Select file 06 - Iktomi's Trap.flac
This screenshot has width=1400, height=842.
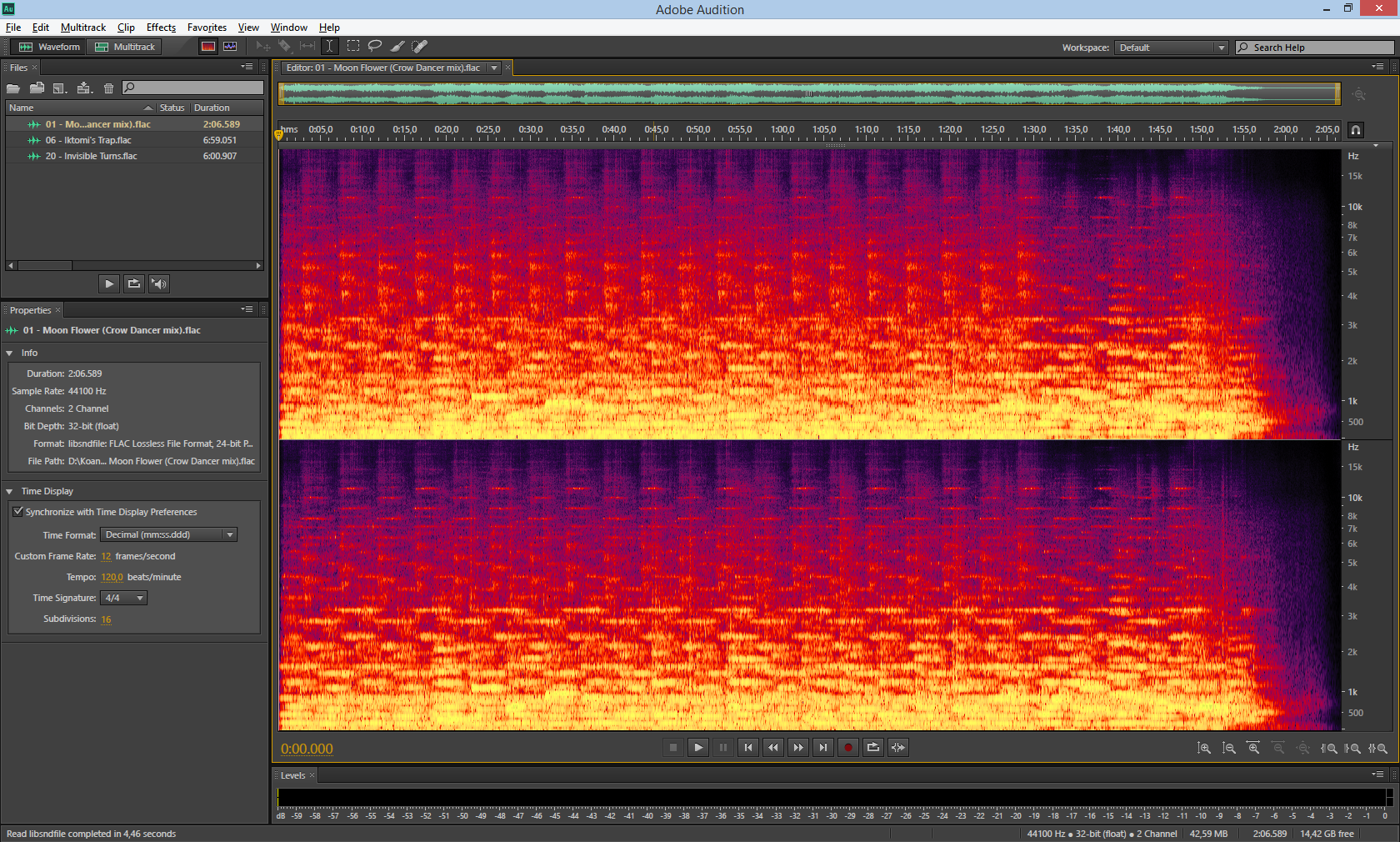(x=135, y=140)
